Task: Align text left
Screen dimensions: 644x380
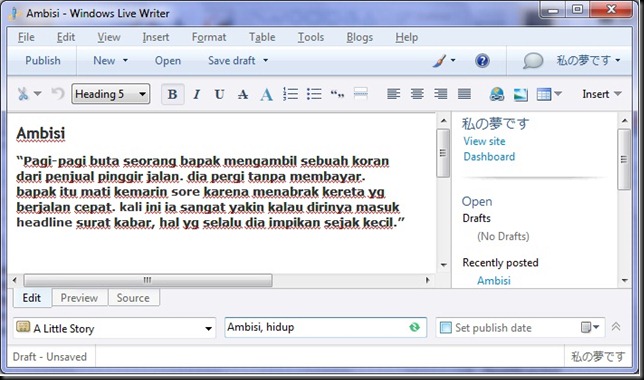Action: tap(393, 94)
